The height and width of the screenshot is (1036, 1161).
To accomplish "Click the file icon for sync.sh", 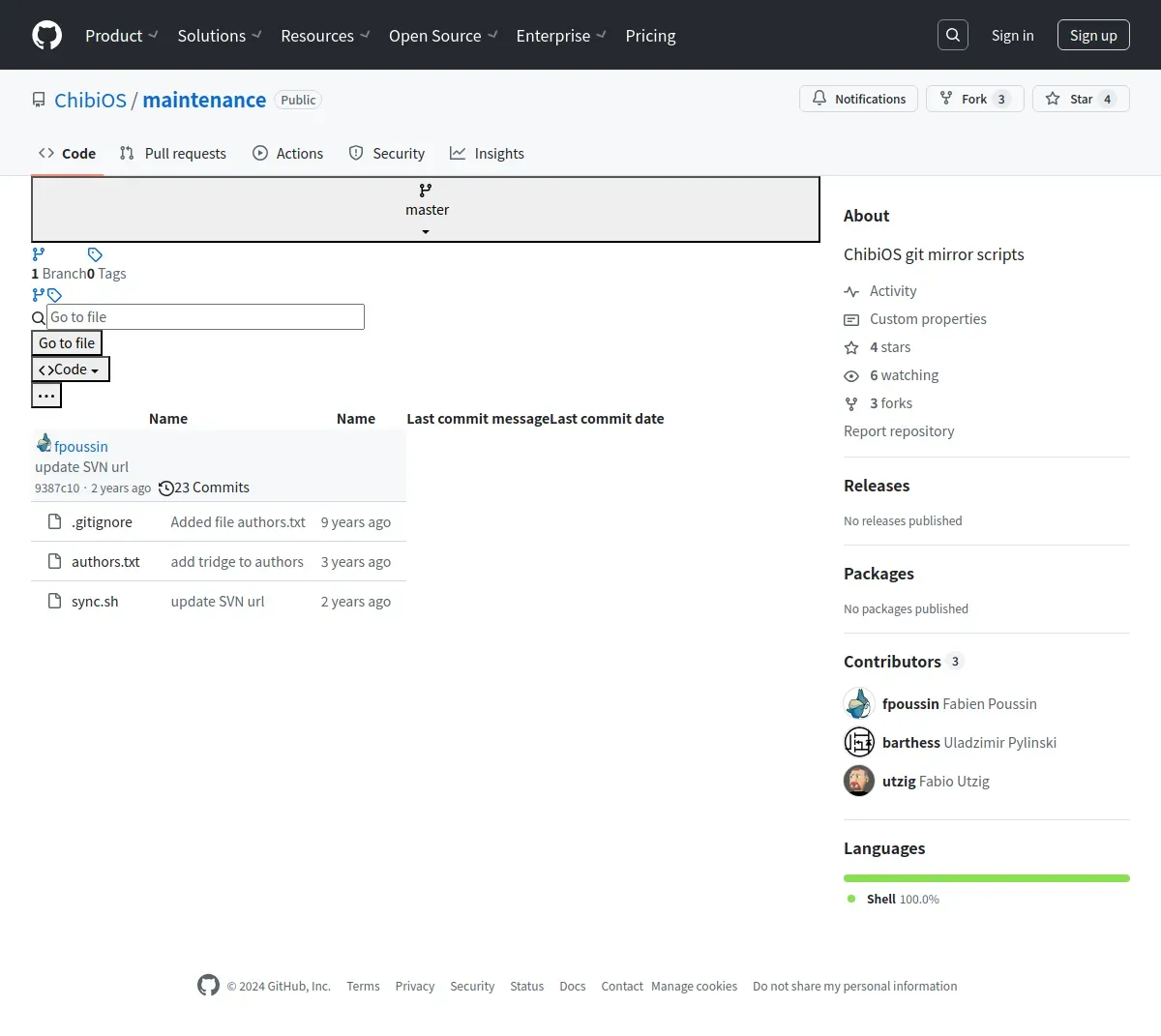I will point(55,601).
